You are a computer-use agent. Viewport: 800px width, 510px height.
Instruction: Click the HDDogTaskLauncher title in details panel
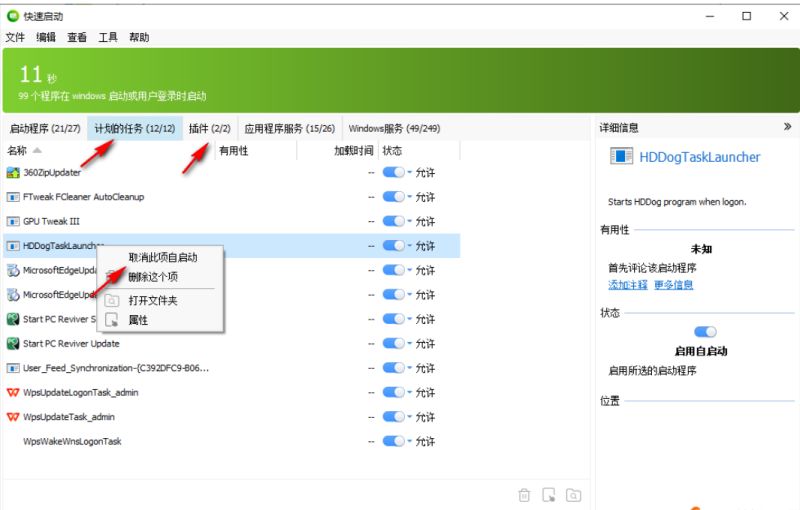click(699, 157)
